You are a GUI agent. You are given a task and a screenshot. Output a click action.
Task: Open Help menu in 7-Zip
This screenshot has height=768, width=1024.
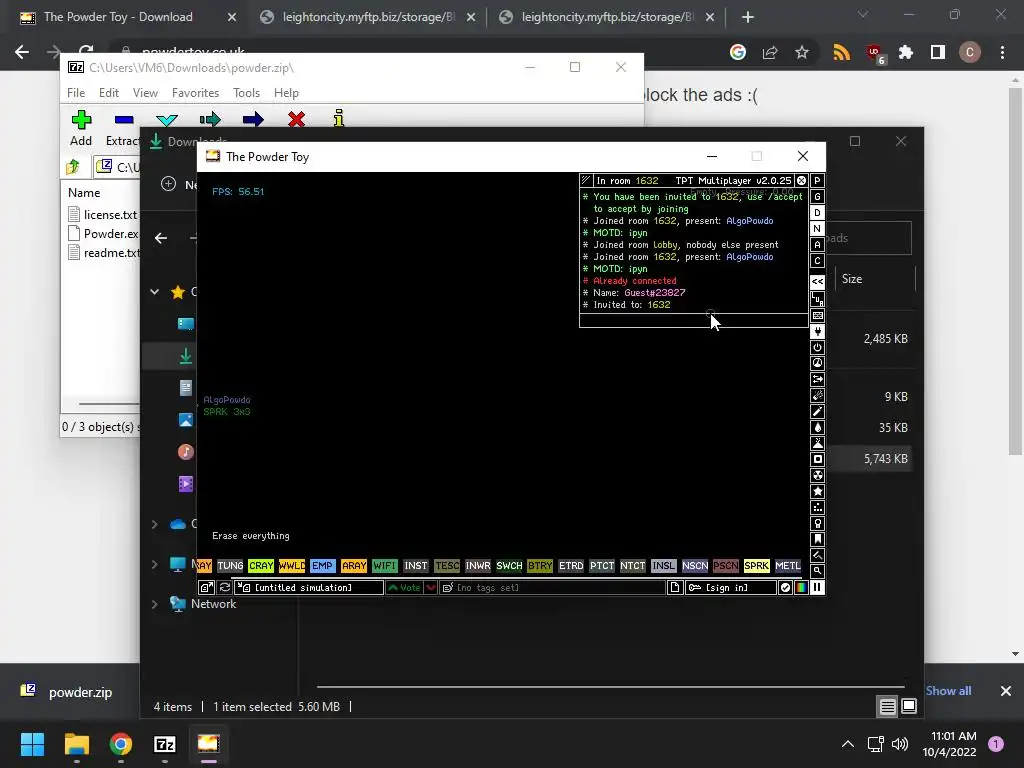pos(286,93)
